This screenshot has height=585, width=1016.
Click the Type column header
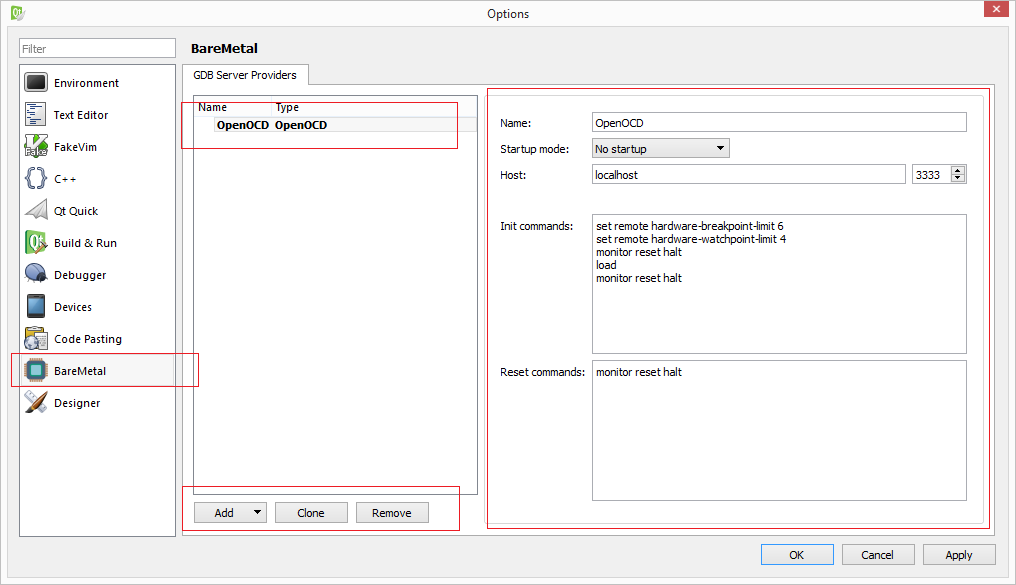(x=287, y=107)
